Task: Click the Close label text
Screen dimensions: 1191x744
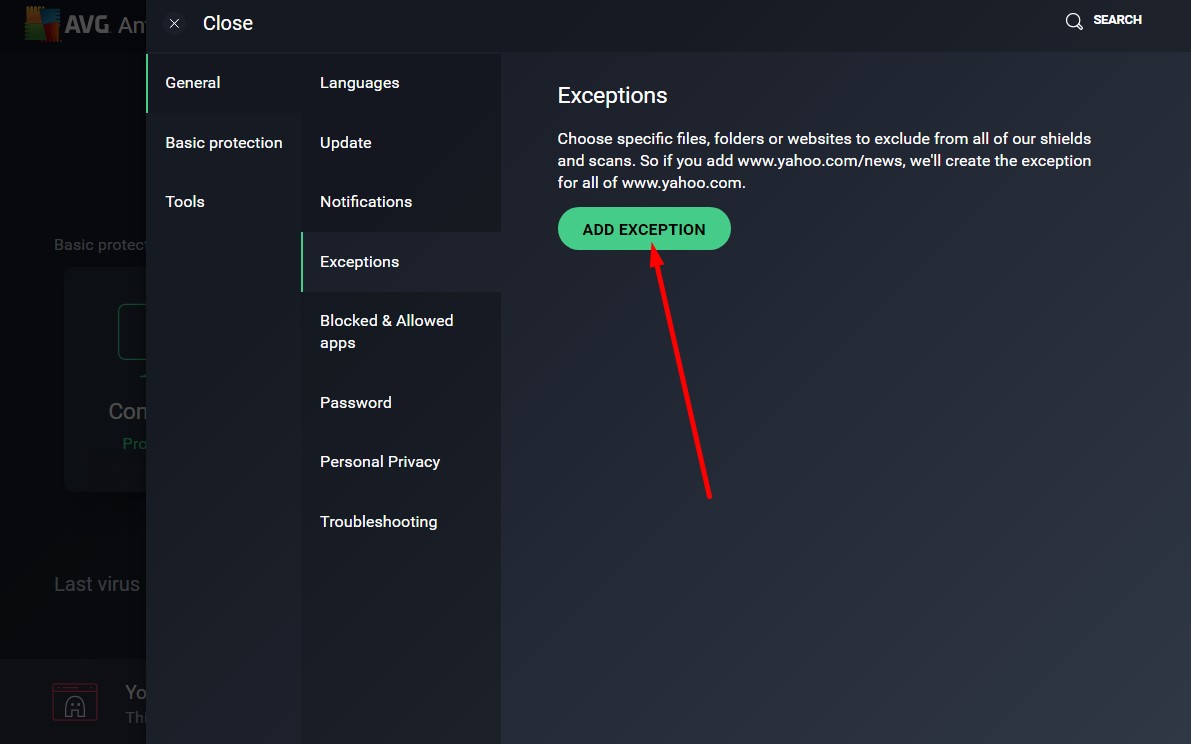Action: pos(228,24)
